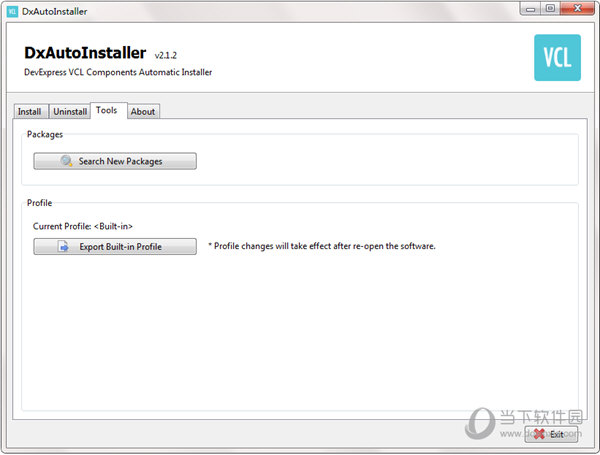The height and width of the screenshot is (455, 600).
Task: Click the VCL logo in the header
Action: 557,58
